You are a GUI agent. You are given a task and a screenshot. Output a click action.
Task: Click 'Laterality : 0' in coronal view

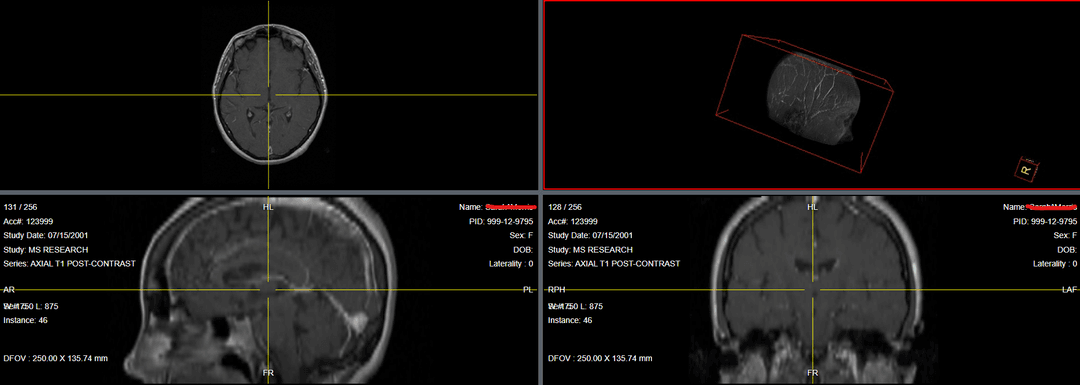coord(1055,264)
